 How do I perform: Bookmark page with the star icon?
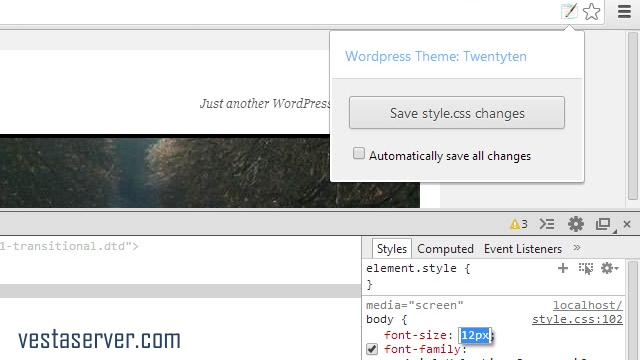(x=591, y=11)
